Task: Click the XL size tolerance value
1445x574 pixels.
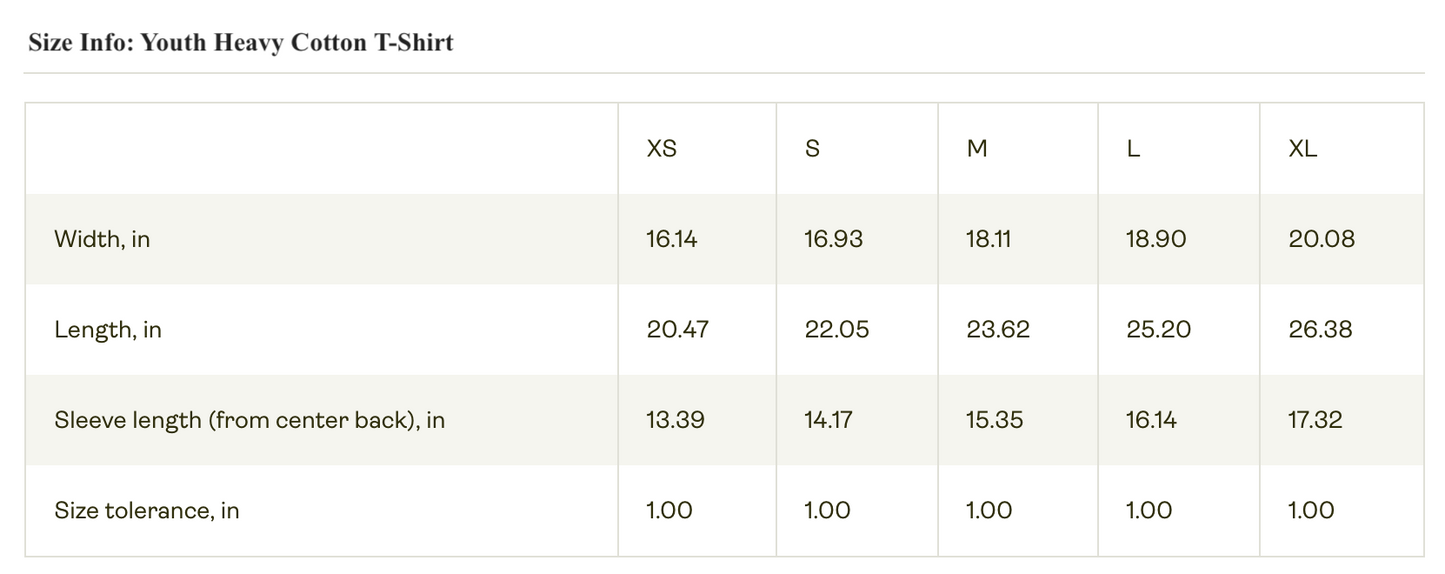Action: pyautogui.click(x=1310, y=510)
